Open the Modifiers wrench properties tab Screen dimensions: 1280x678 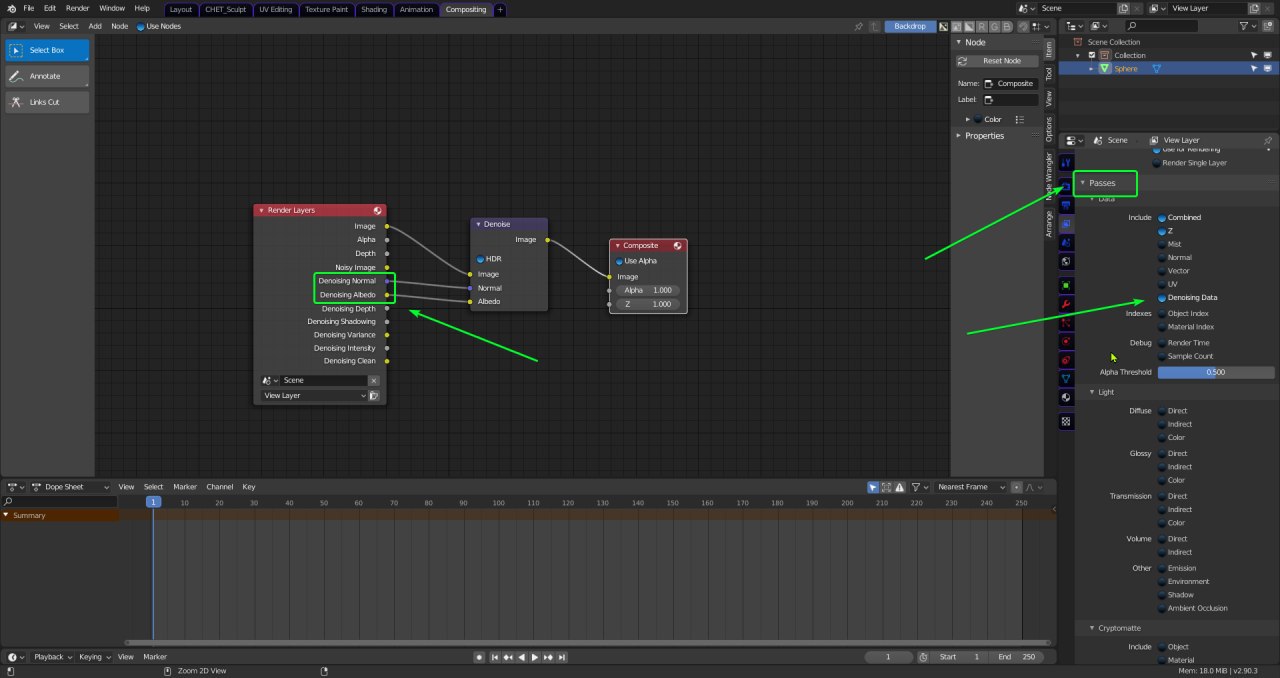tap(1066, 304)
